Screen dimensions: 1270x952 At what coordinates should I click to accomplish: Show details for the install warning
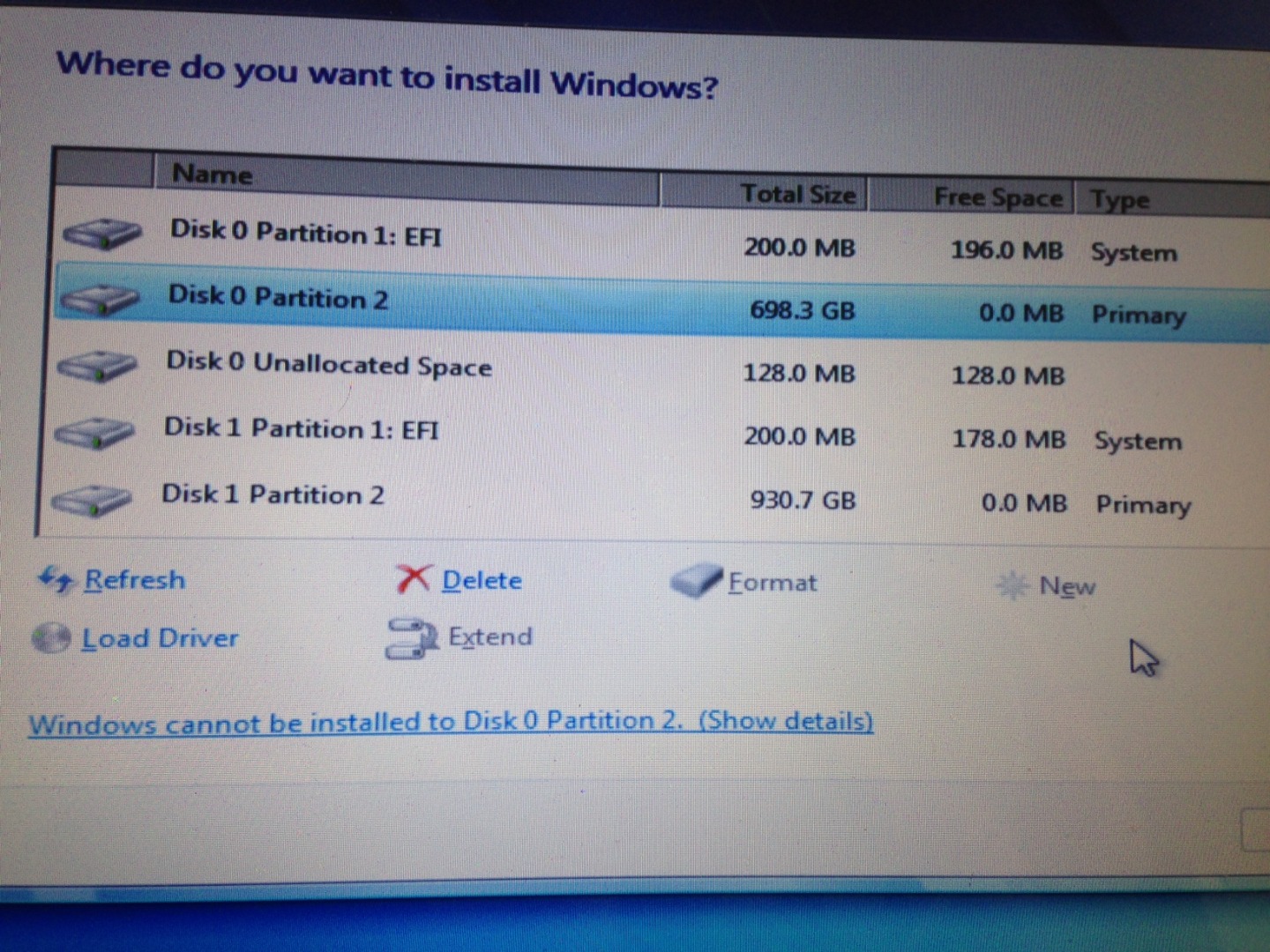786,721
